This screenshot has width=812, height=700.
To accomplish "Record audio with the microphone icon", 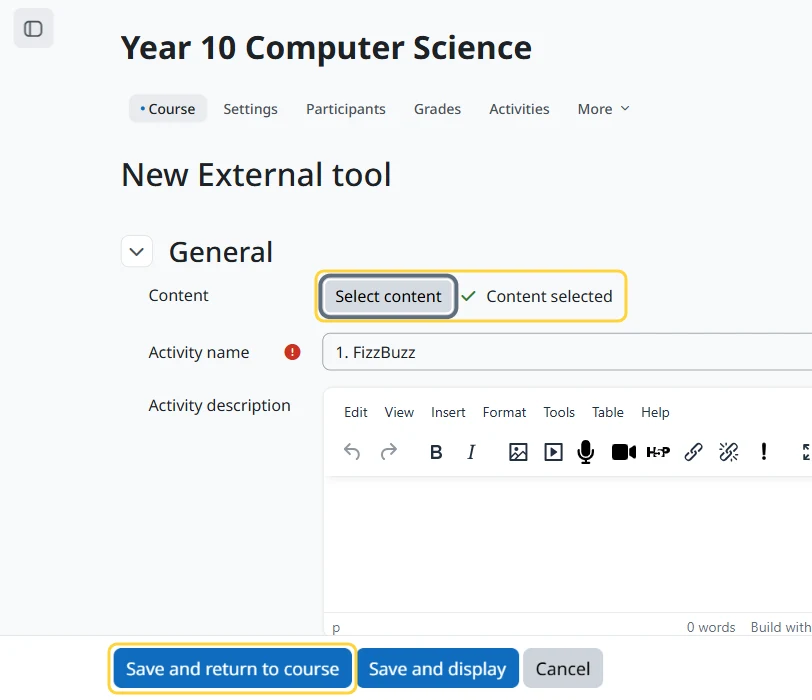I will [586, 452].
